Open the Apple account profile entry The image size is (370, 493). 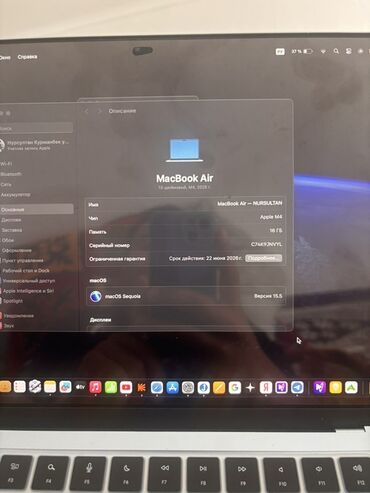pos(36,145)
